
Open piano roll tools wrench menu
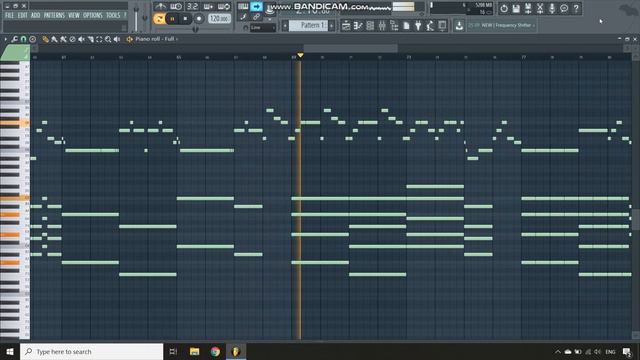(x=14, y=39)
